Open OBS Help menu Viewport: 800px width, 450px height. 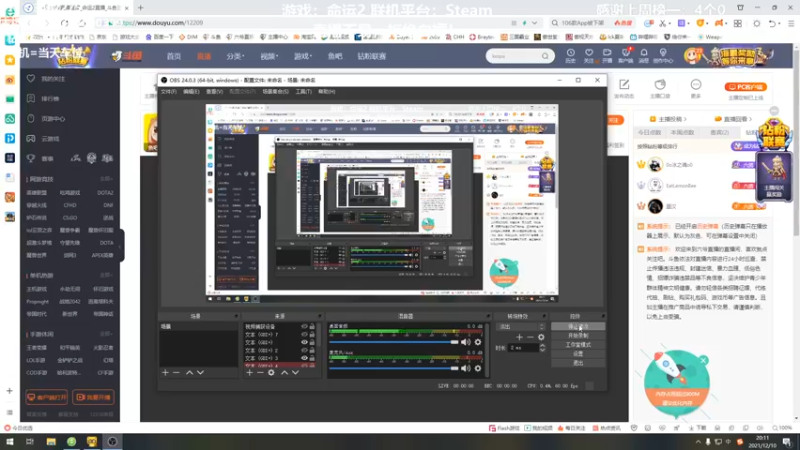(x=327, y=92)
